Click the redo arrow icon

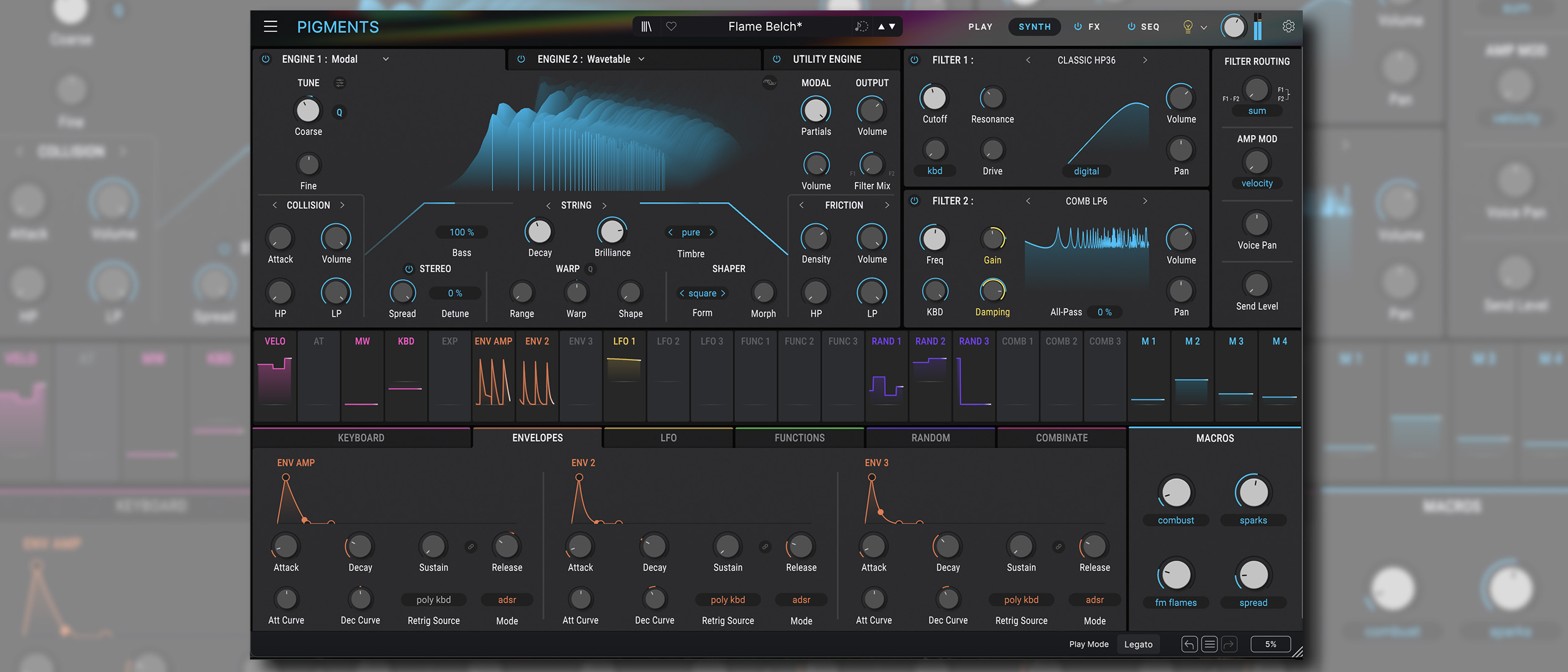coord(1229,644)
